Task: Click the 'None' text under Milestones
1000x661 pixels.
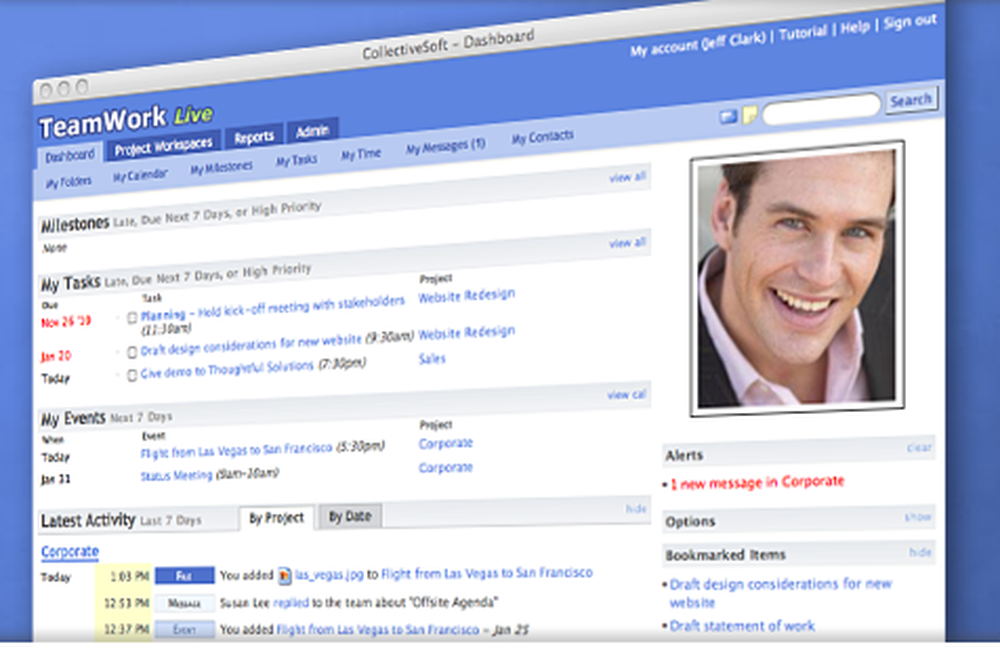Action: [x=55, y=248]
